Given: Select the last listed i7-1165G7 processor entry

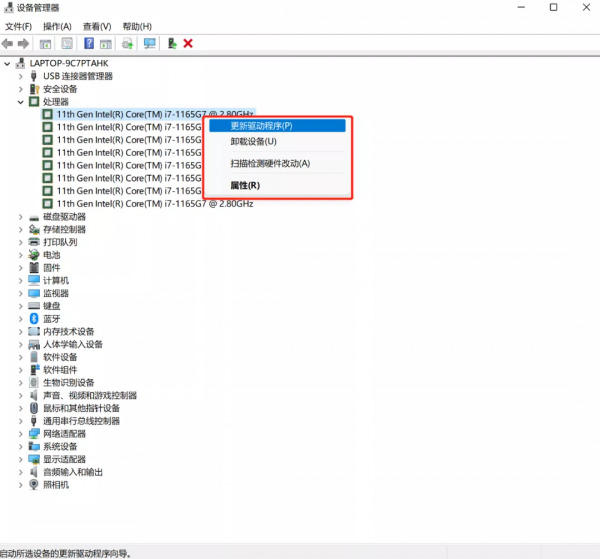Looking at the screenshot, I should [154, 203].
